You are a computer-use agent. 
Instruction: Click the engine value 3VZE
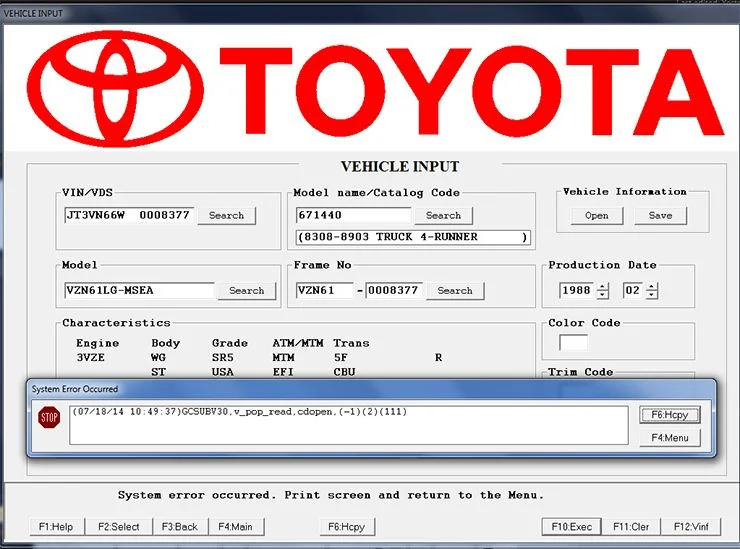91,358
